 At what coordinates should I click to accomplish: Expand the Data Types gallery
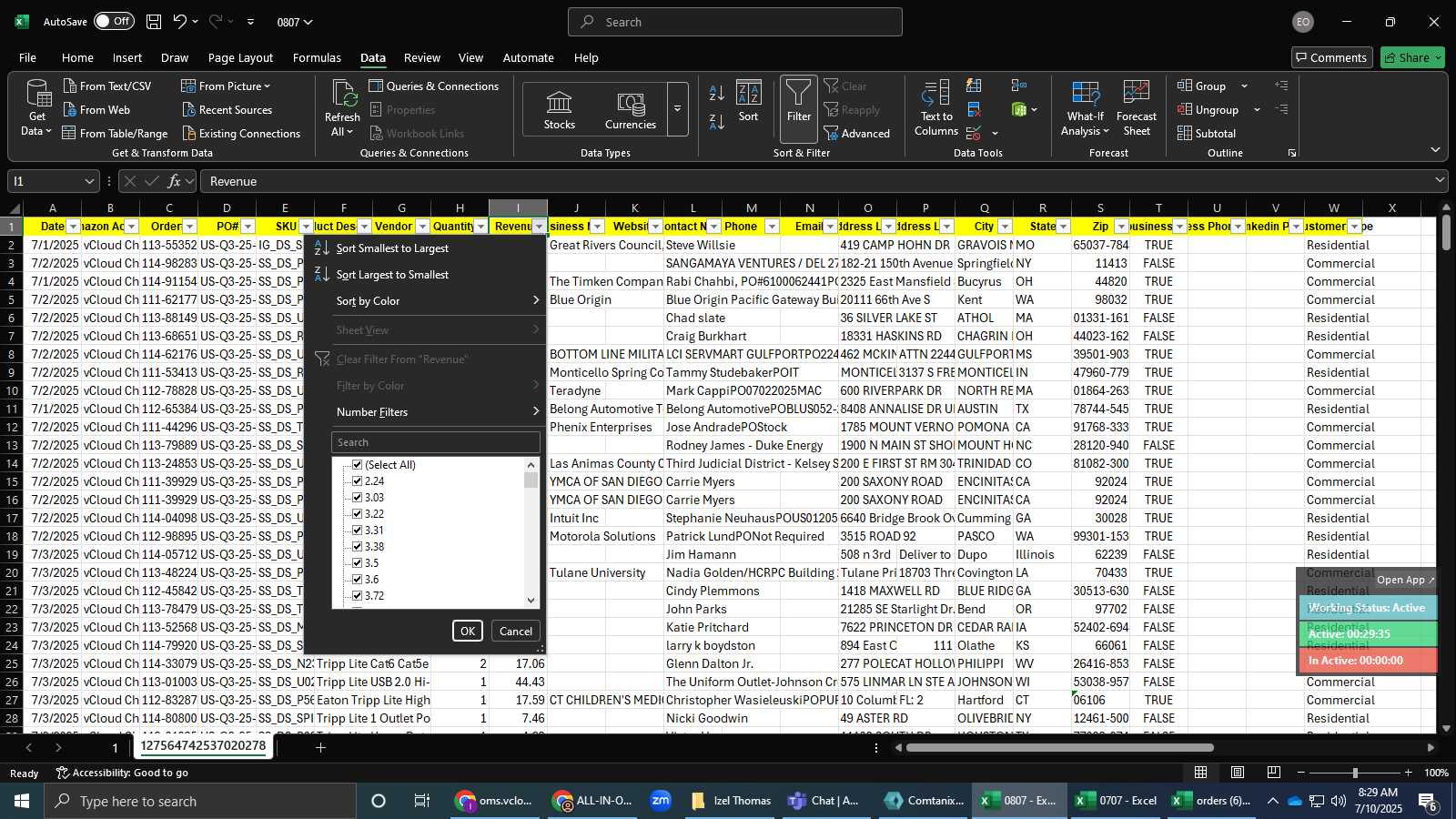click(x=677, y=109)
